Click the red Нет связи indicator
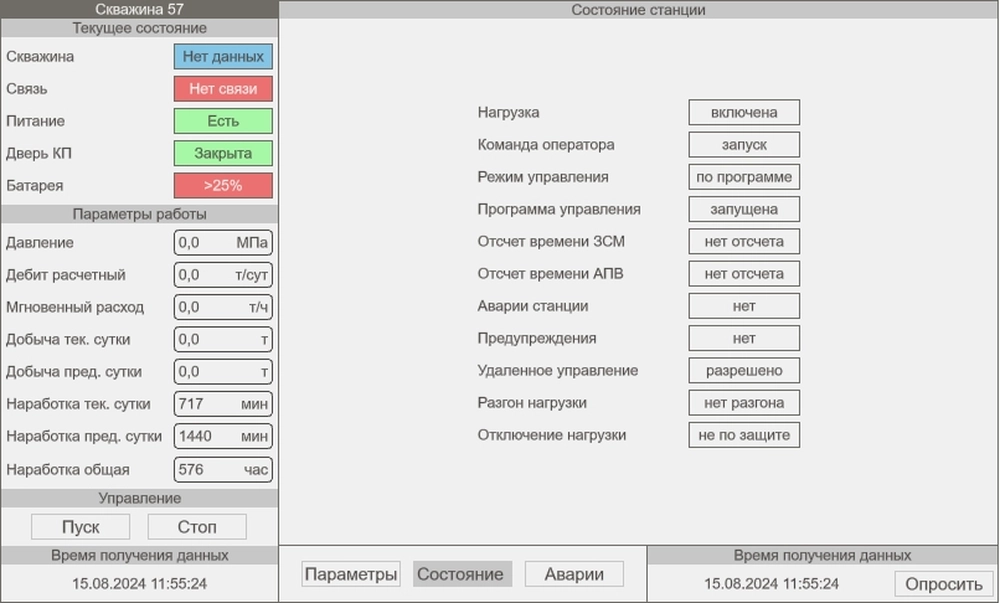Screen dimensions: 1000x603 click(x=223, y=89)
